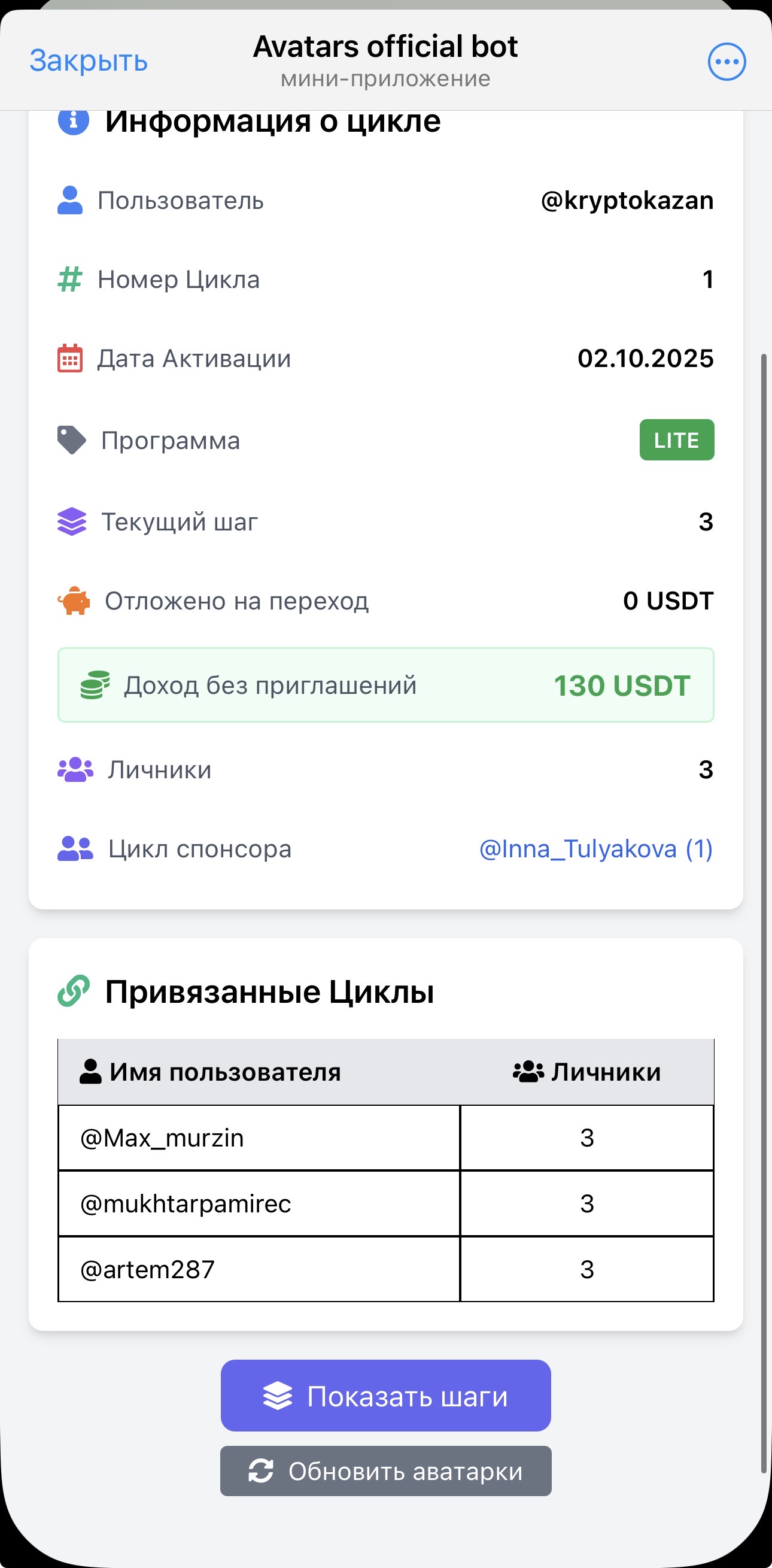Image resolution: width=772 pixels, height=1568 pixels.
Task: Click the user icon beside Пользователь
Action: 70,200
